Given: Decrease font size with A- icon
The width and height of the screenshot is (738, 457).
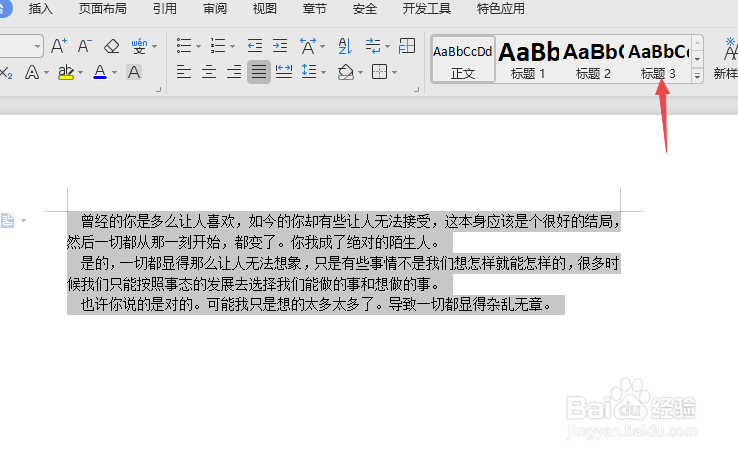Looking at the screenshot, I should (84, 46).
